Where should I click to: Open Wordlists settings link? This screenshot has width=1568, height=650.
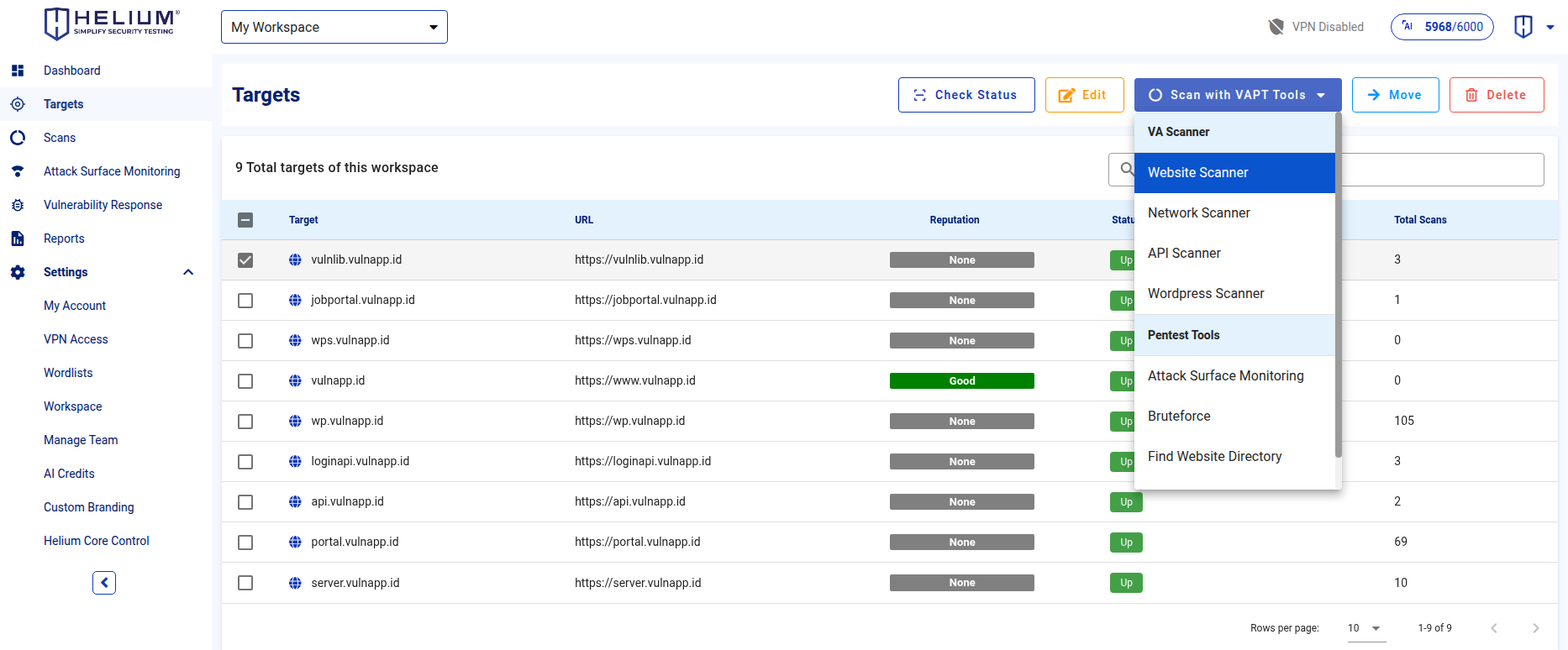[x=68, y=373]
